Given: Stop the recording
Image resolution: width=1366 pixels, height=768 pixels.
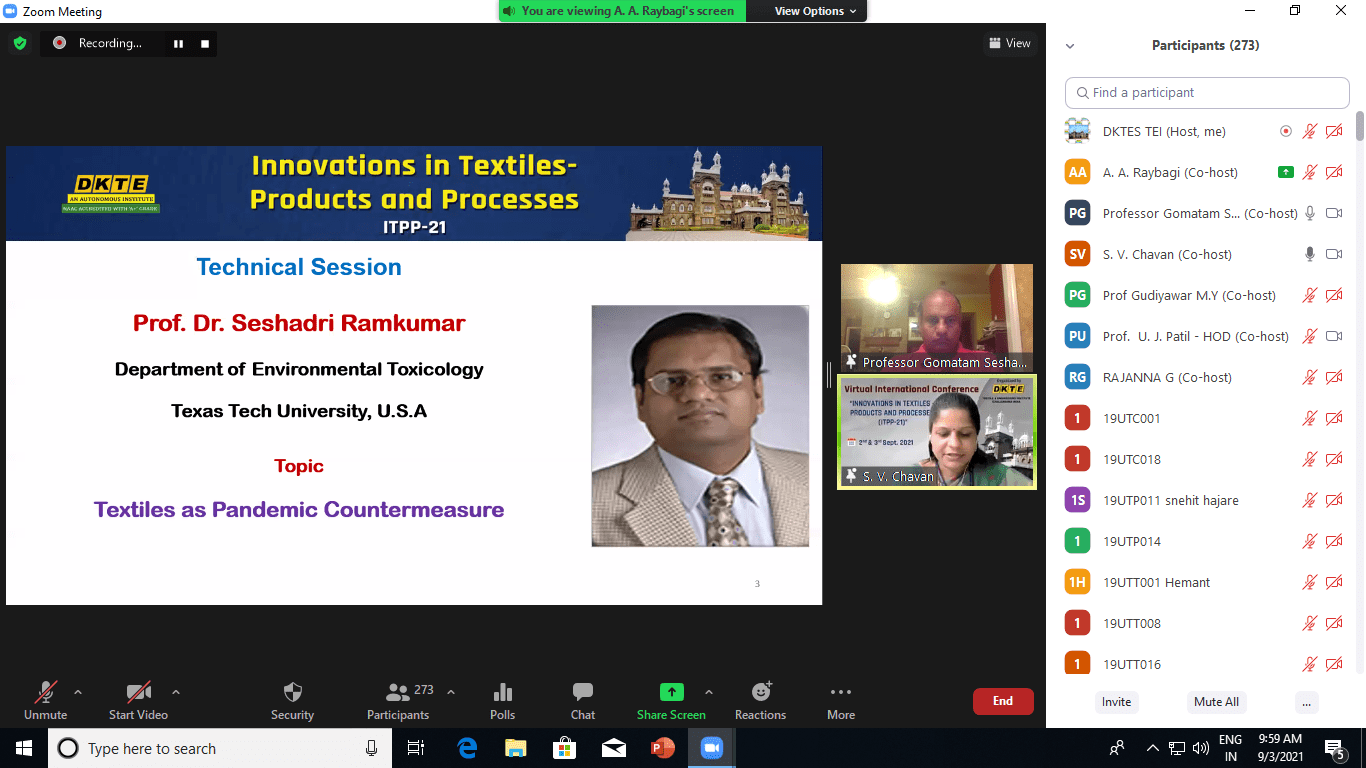Looking at the screenshot, I should click(x=205, y=43).
